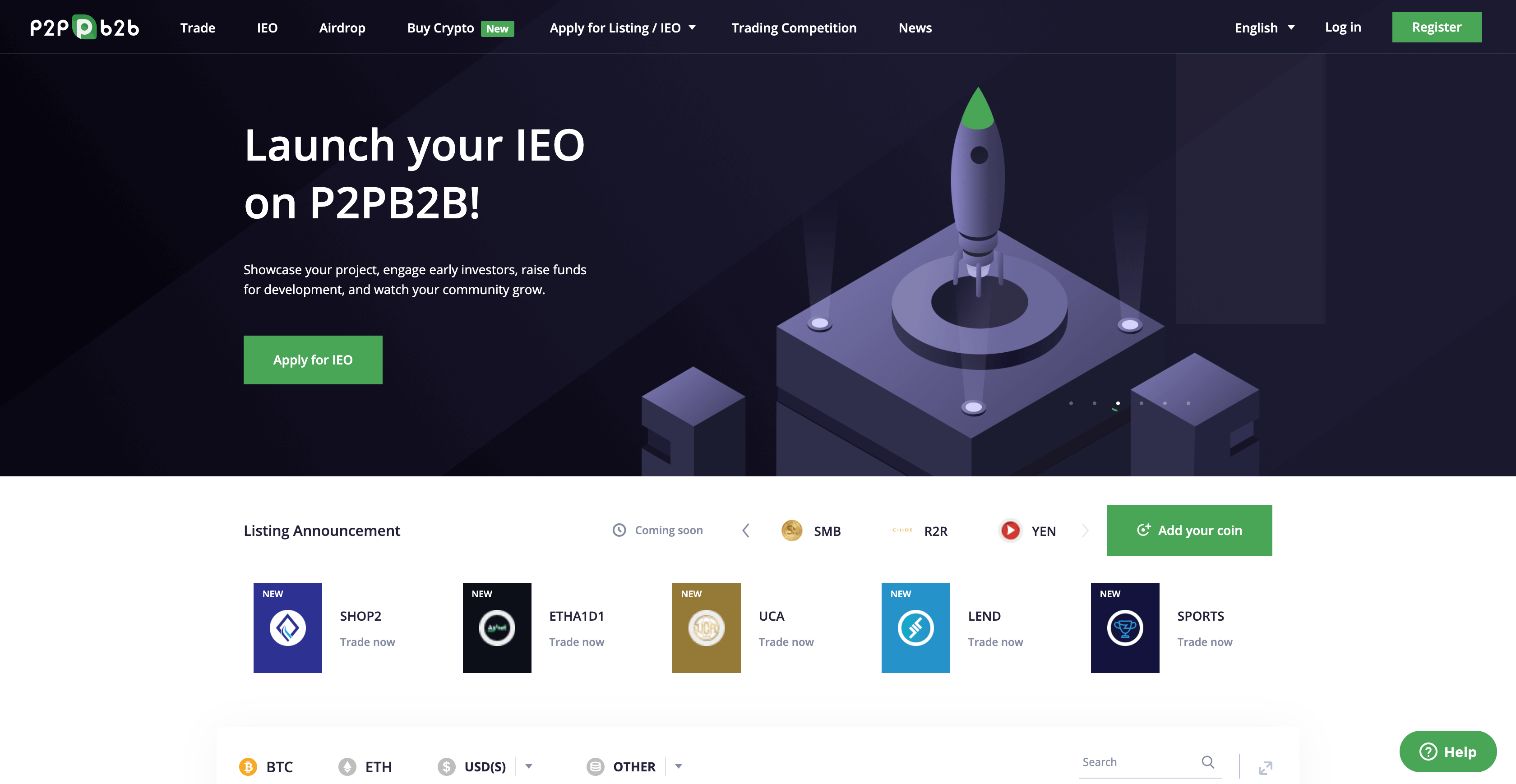Navigate to next listing announcement

1086,530
